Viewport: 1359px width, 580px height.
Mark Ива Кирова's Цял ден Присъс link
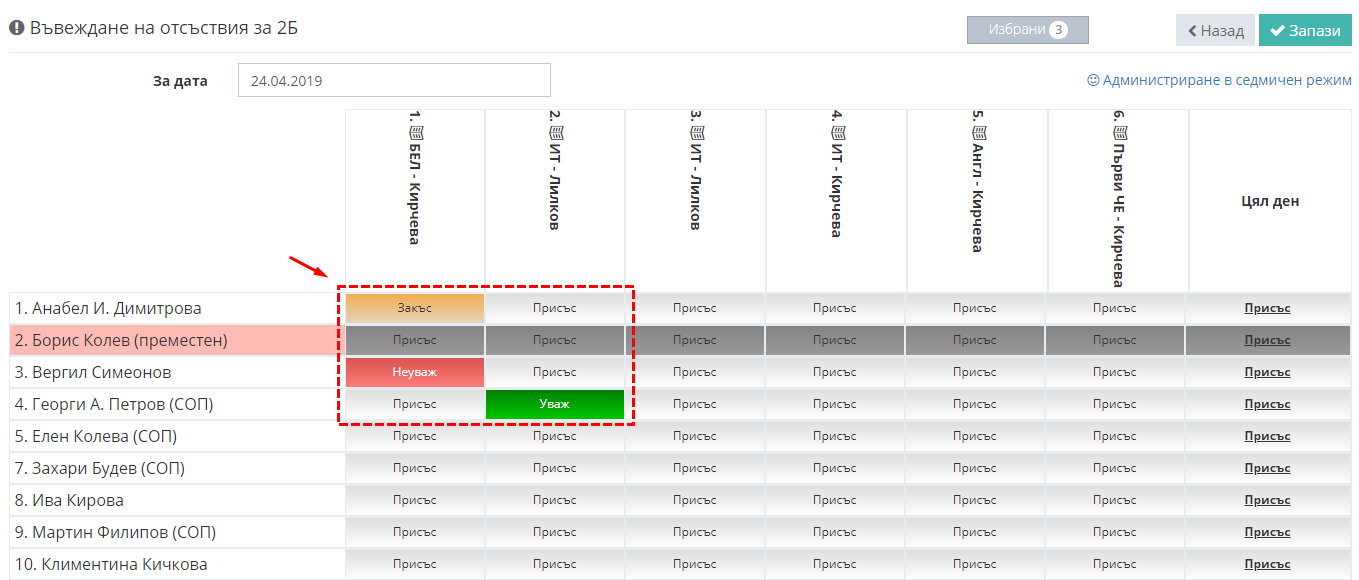[1267, 500]
